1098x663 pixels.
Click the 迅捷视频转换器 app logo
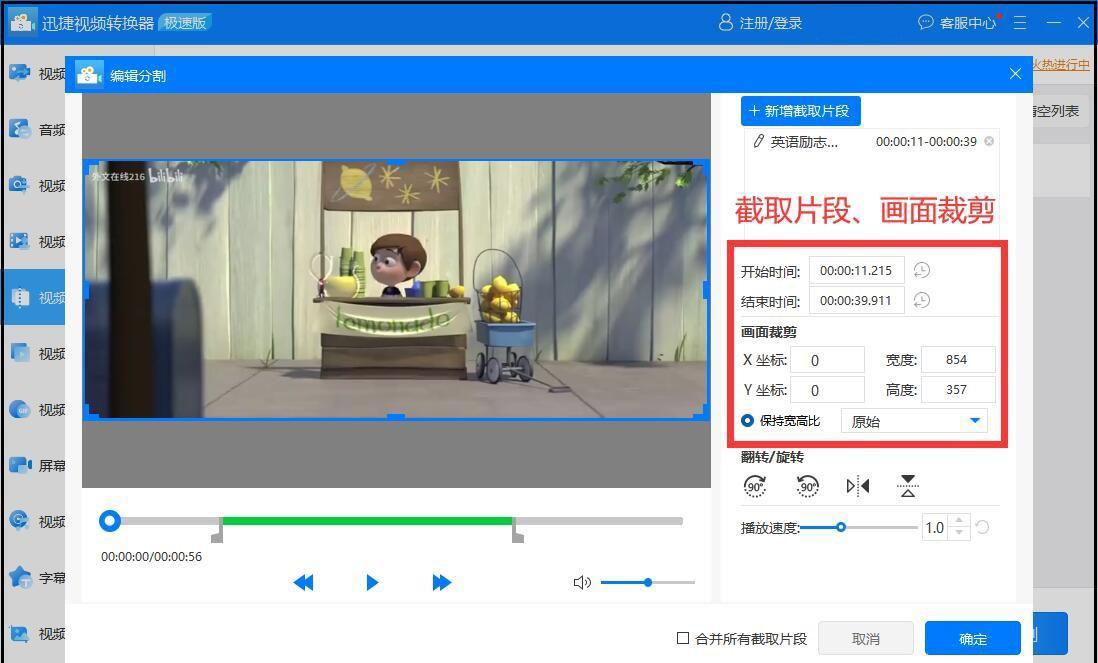coord(22,22)
